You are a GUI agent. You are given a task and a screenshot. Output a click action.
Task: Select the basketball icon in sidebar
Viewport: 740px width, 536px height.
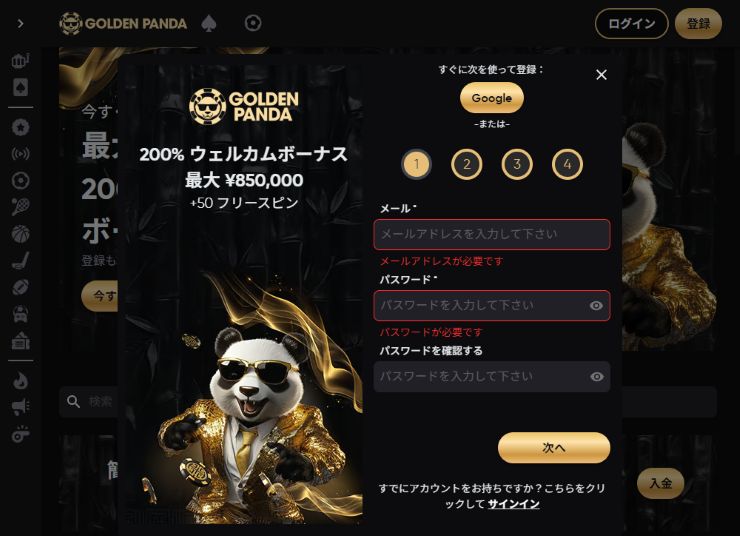(x=21, y=233)
